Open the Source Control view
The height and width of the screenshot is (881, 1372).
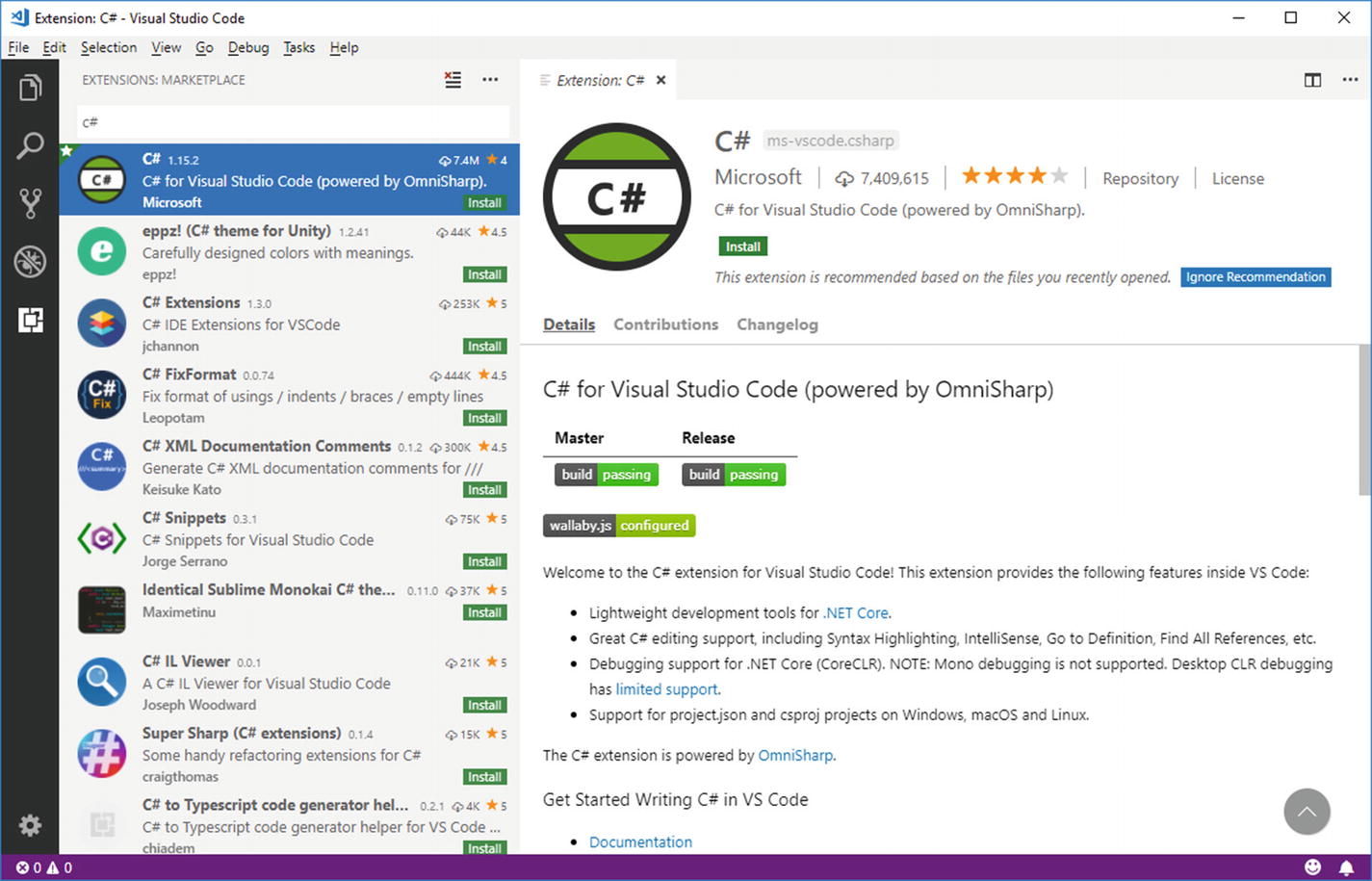30,203
